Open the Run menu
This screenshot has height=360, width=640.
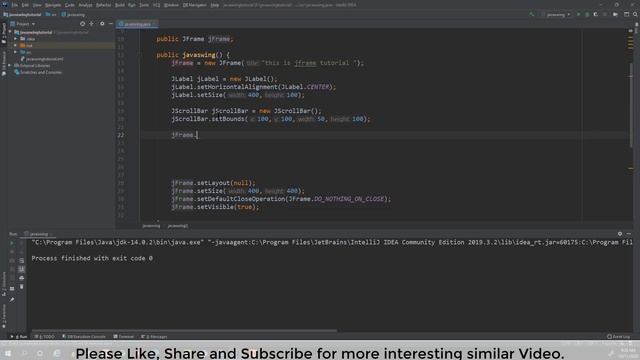point(132,5)
